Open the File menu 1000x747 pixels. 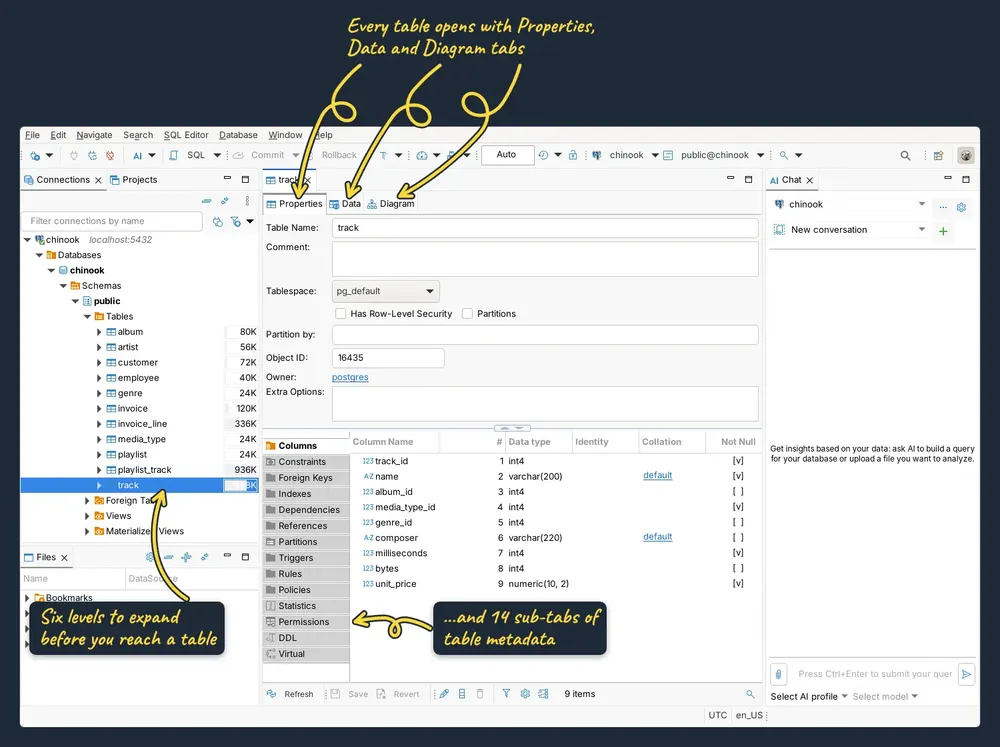(32, 135)
